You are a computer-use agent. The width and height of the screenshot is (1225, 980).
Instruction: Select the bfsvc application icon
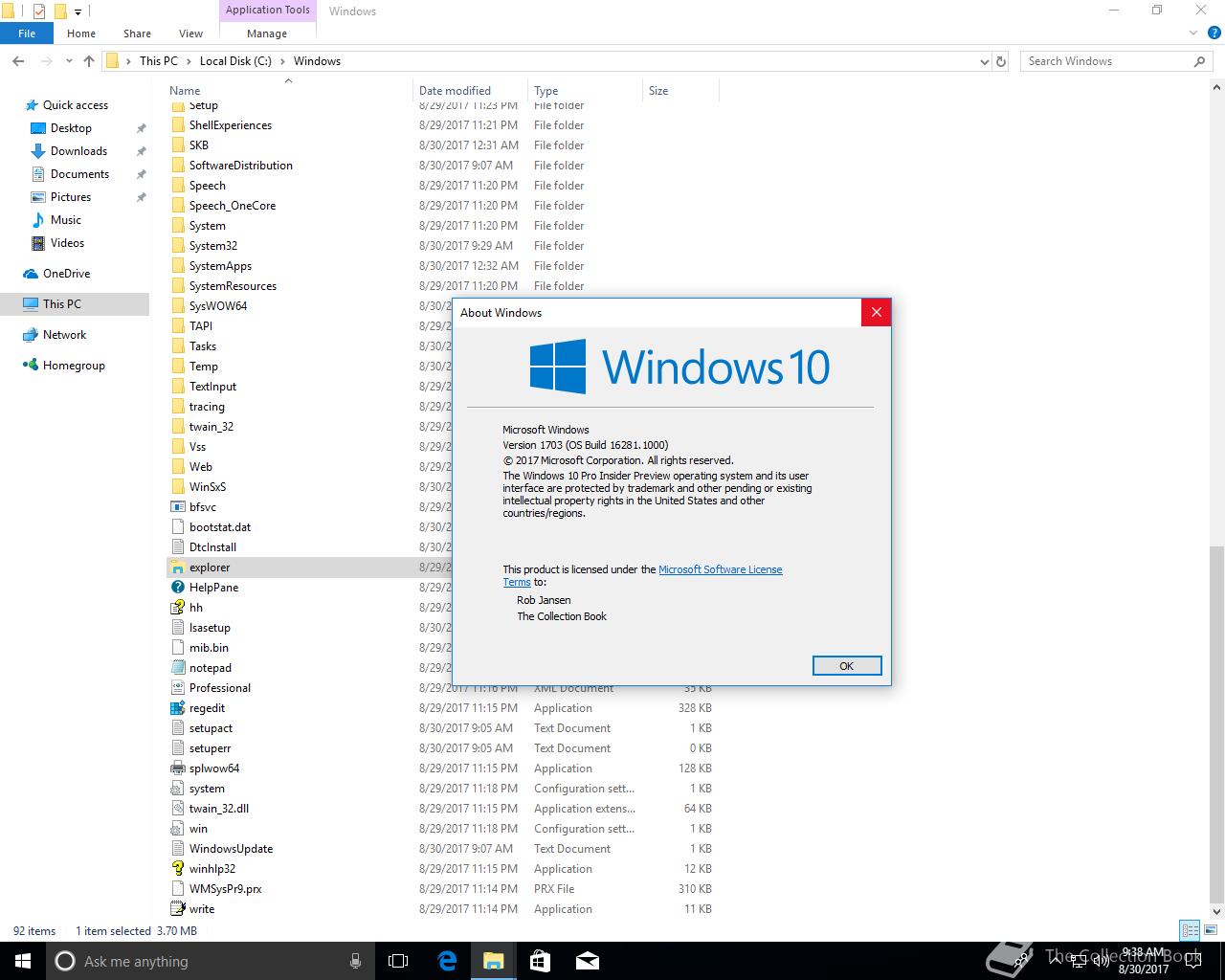(x=177, y=507)
